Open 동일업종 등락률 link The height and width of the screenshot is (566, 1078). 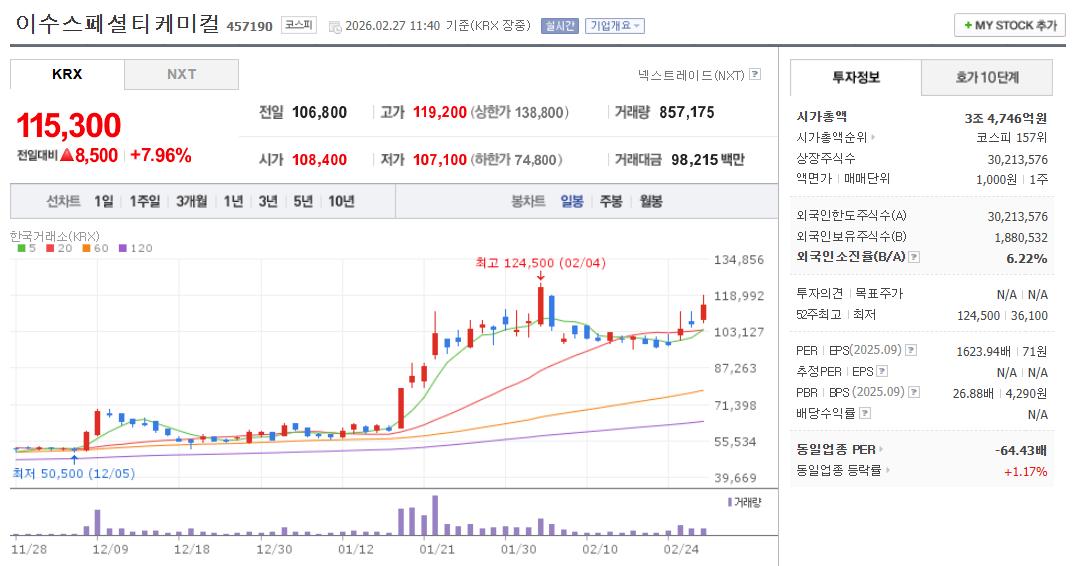pyautogui.click(x=838, y=471)
